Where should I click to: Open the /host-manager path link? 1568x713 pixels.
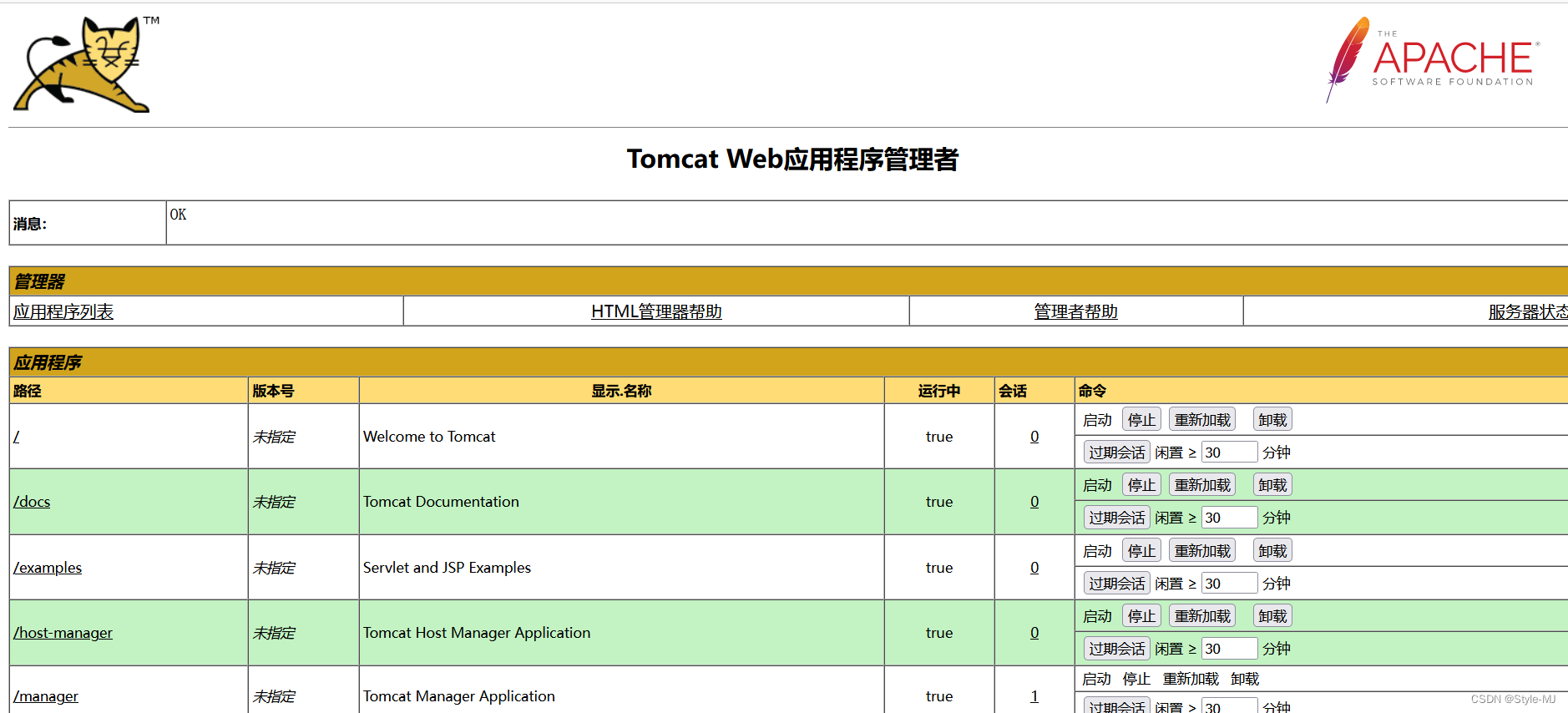tap(63, 633)
